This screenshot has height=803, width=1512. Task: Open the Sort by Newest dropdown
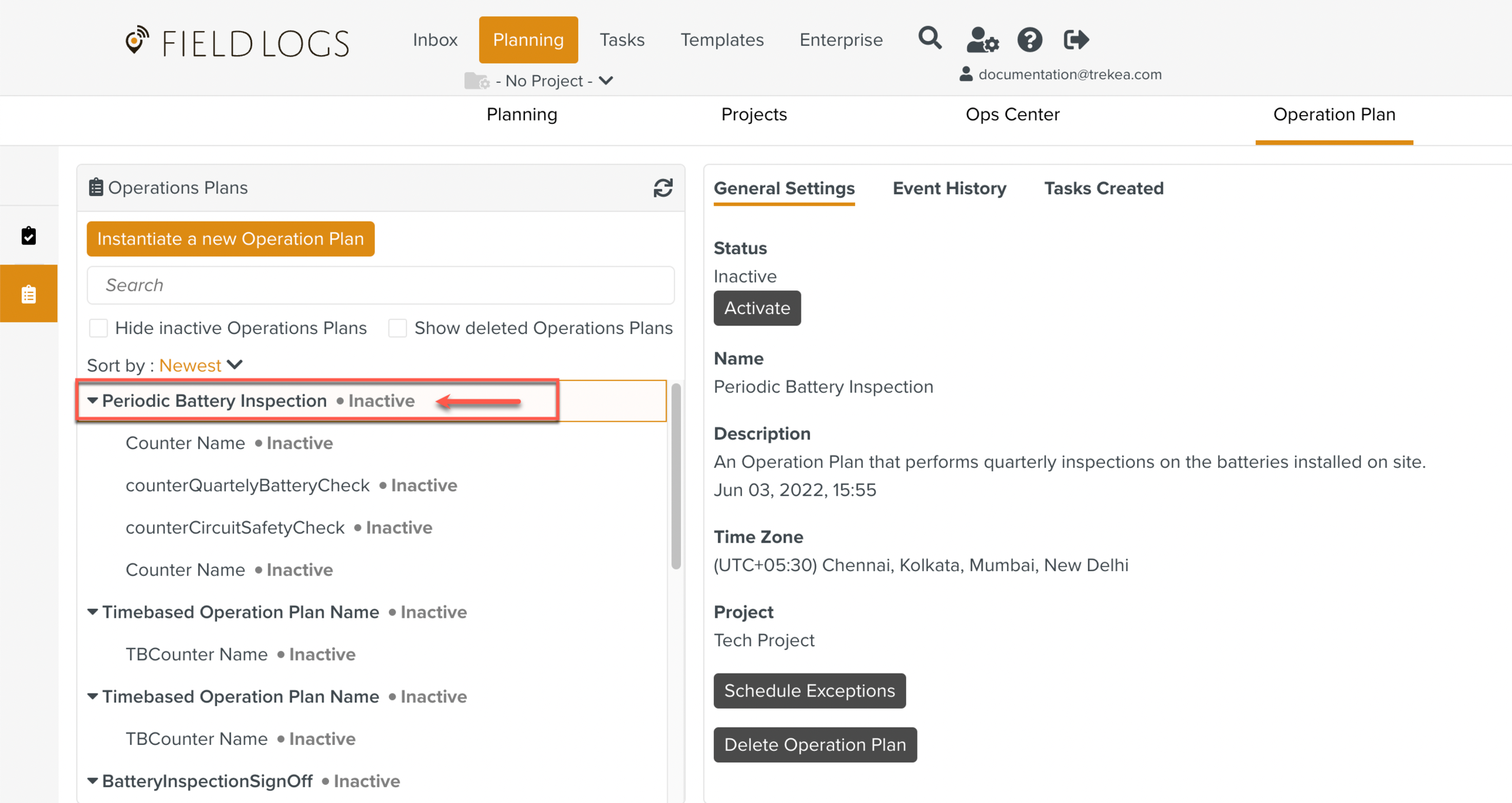200,365
